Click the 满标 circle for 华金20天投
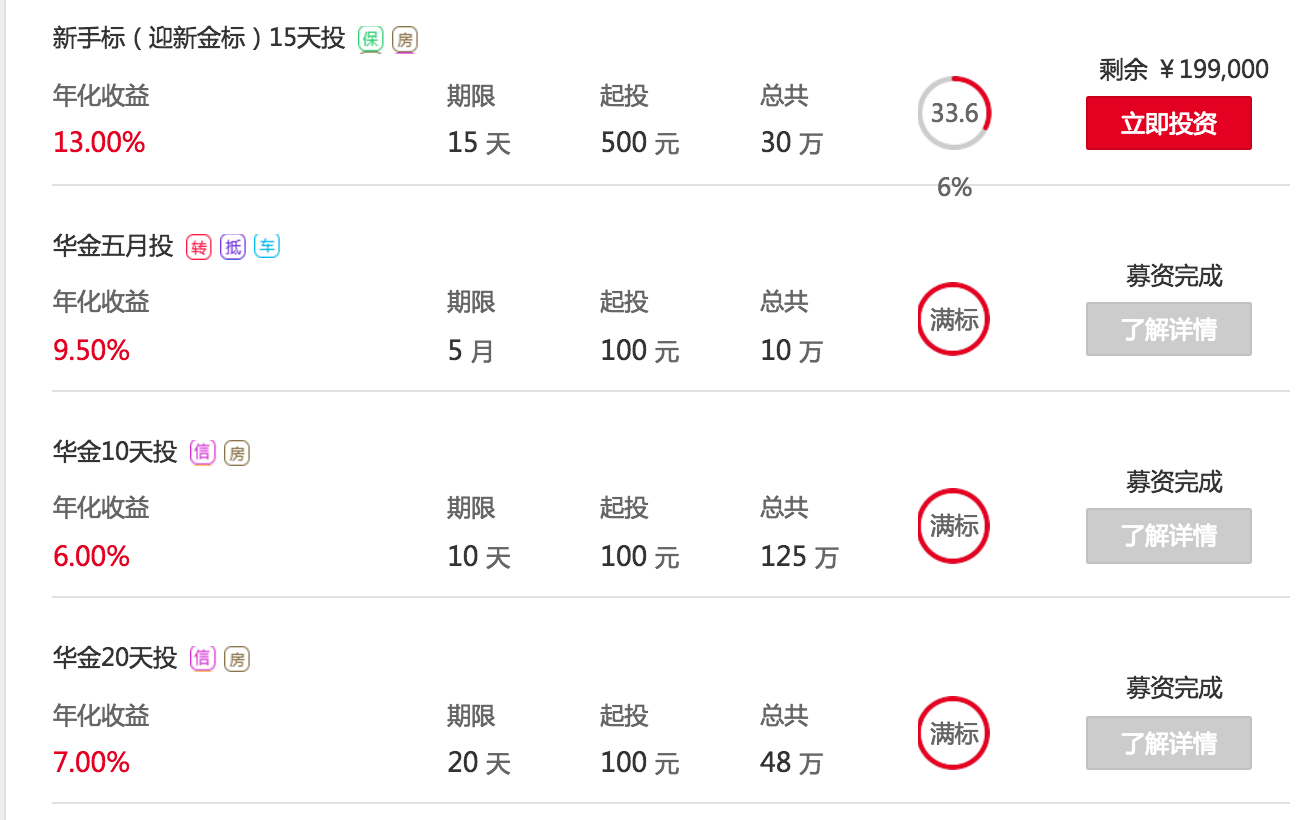1310x820 pixels. point(954,733)
